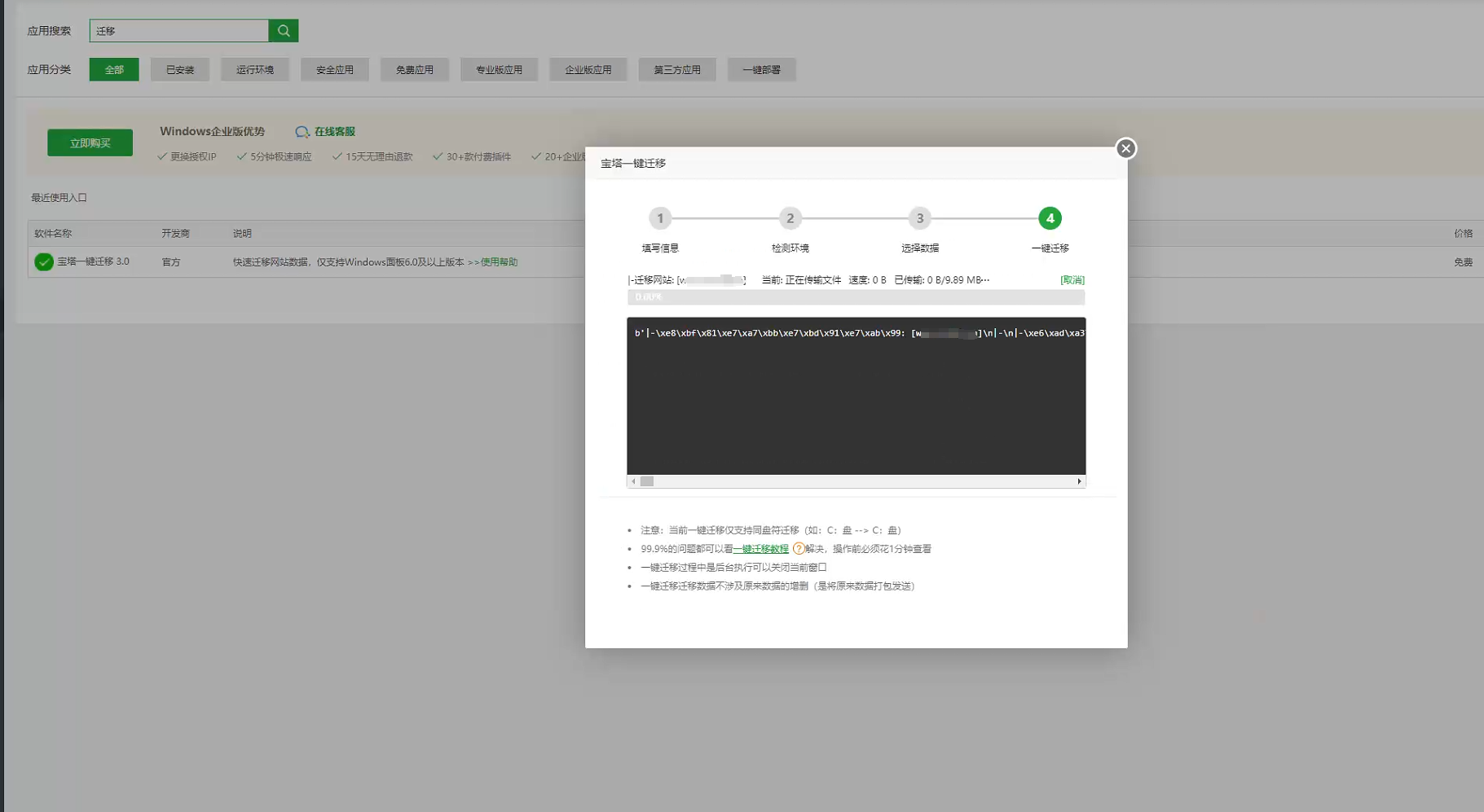The image size is (1484, 812).
Task: Click [取消] to cancel migration
Action: (x=1072, y=280)
